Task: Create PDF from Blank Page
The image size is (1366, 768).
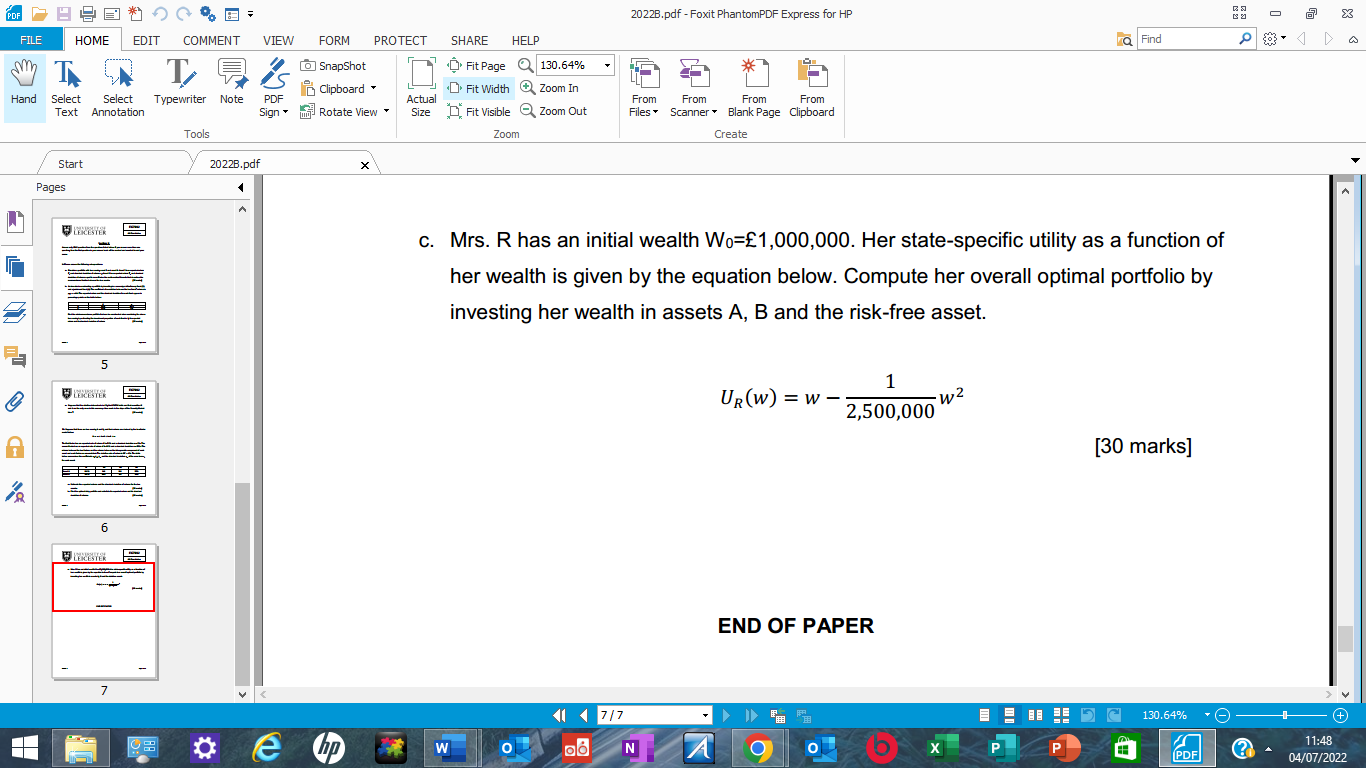Action: pyautogui.click(x=754, y=88)
